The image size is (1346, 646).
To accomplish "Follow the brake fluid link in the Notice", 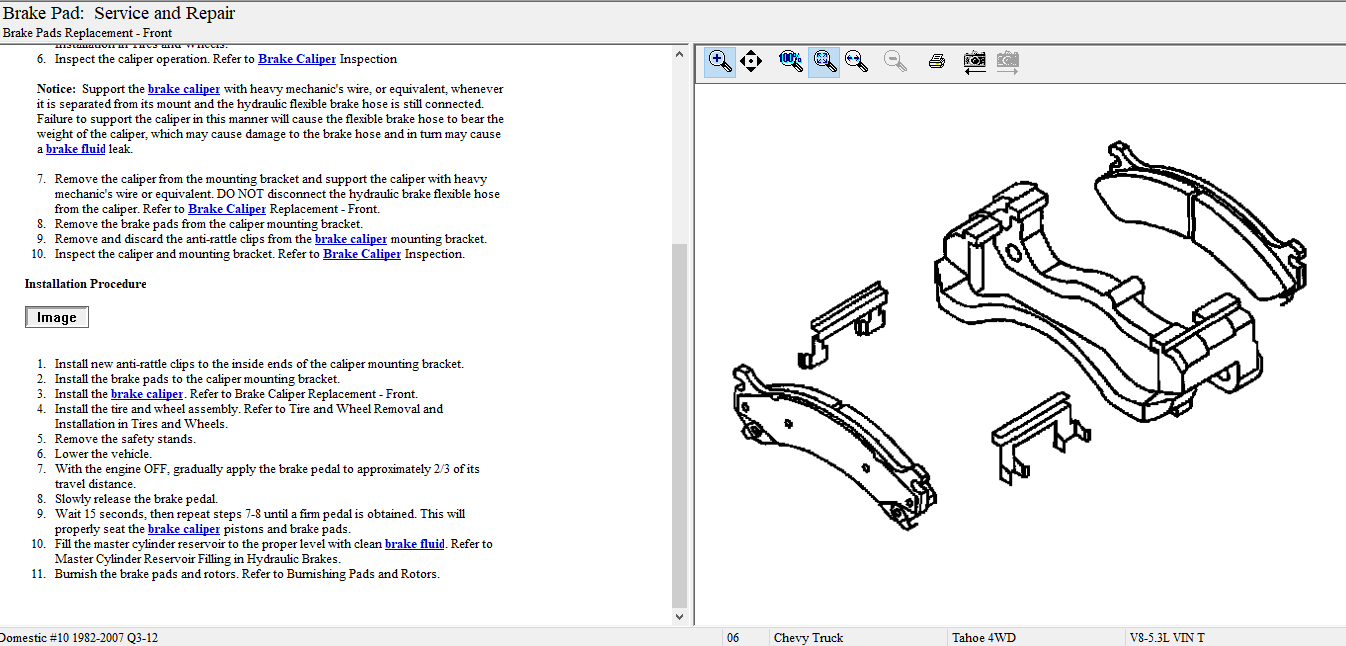I will [x=75, y=149].
